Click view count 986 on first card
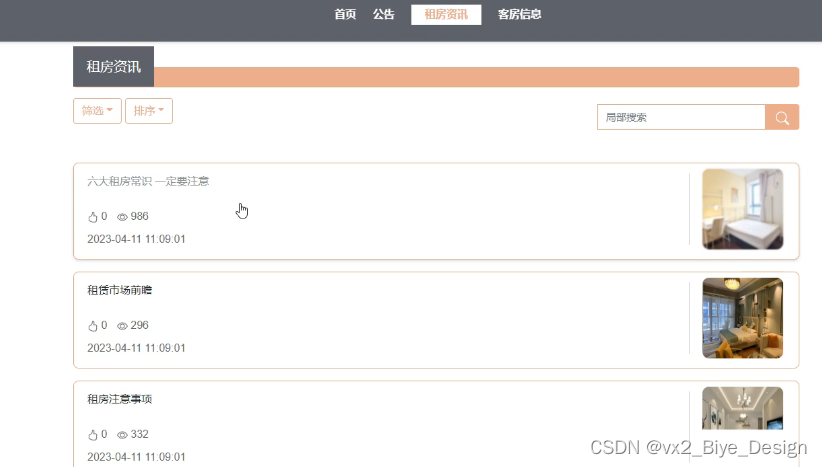This screenshot has height=467, width=822. pos(139,216)
